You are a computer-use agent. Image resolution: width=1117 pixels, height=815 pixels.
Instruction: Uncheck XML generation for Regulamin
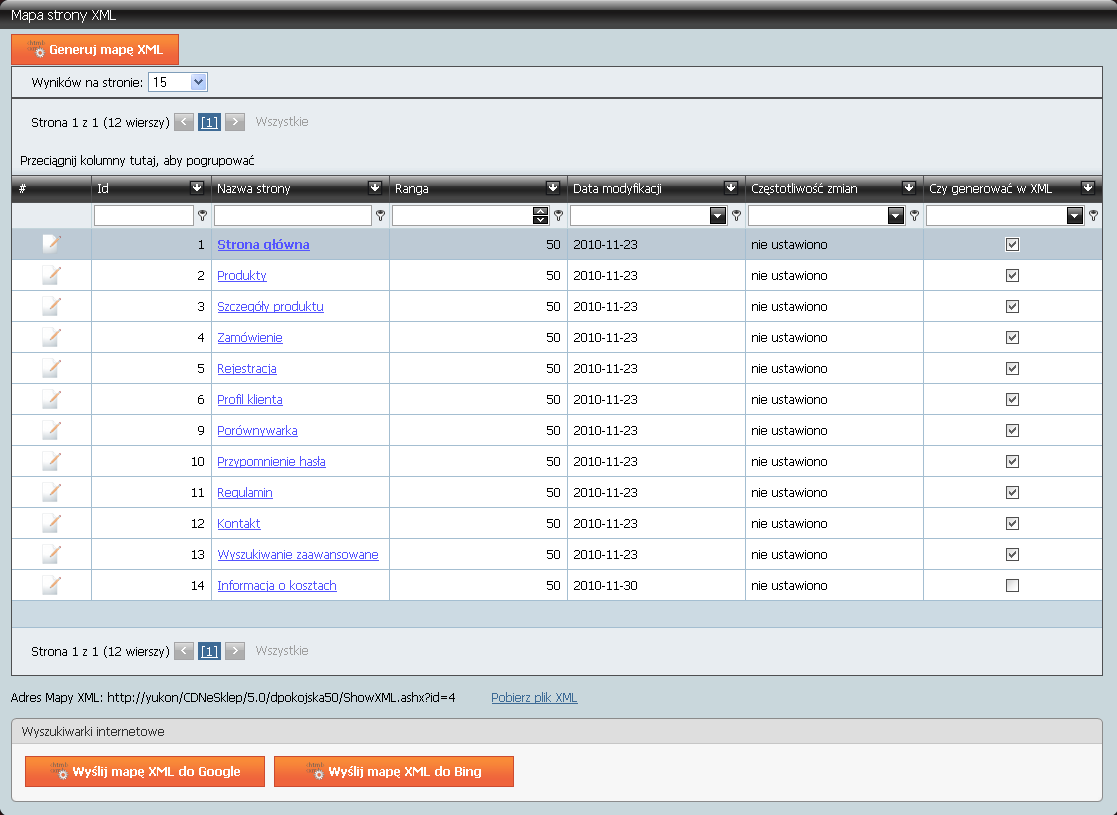tap(1012, 492)
